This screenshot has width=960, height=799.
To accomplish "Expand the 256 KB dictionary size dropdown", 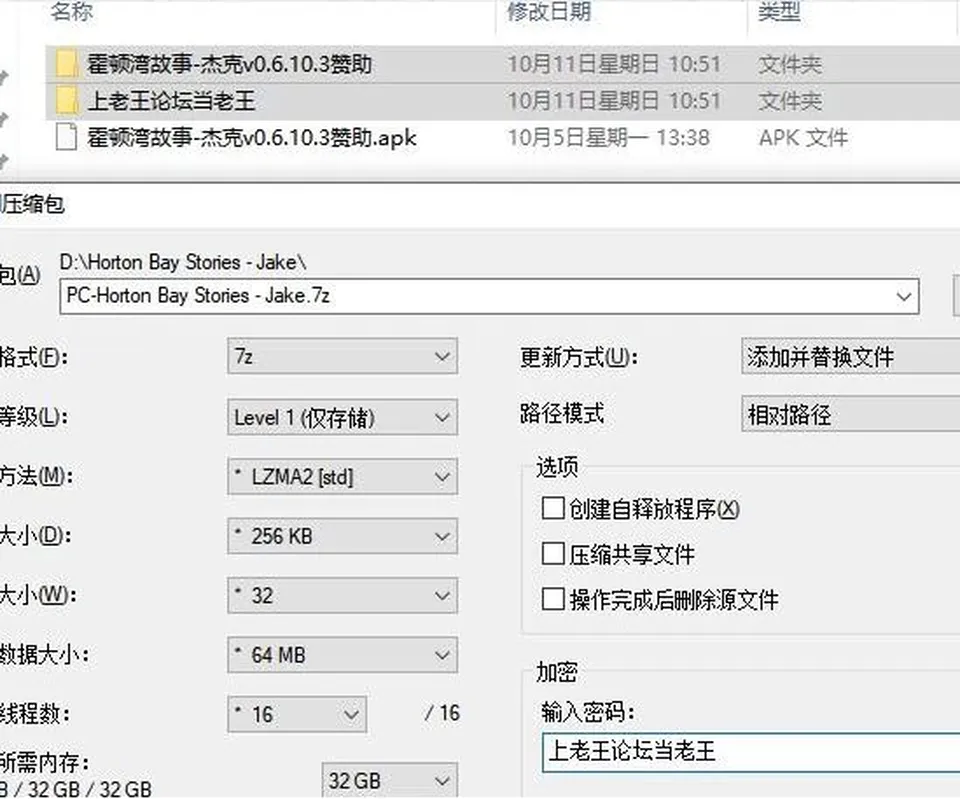I will point(342,536).
